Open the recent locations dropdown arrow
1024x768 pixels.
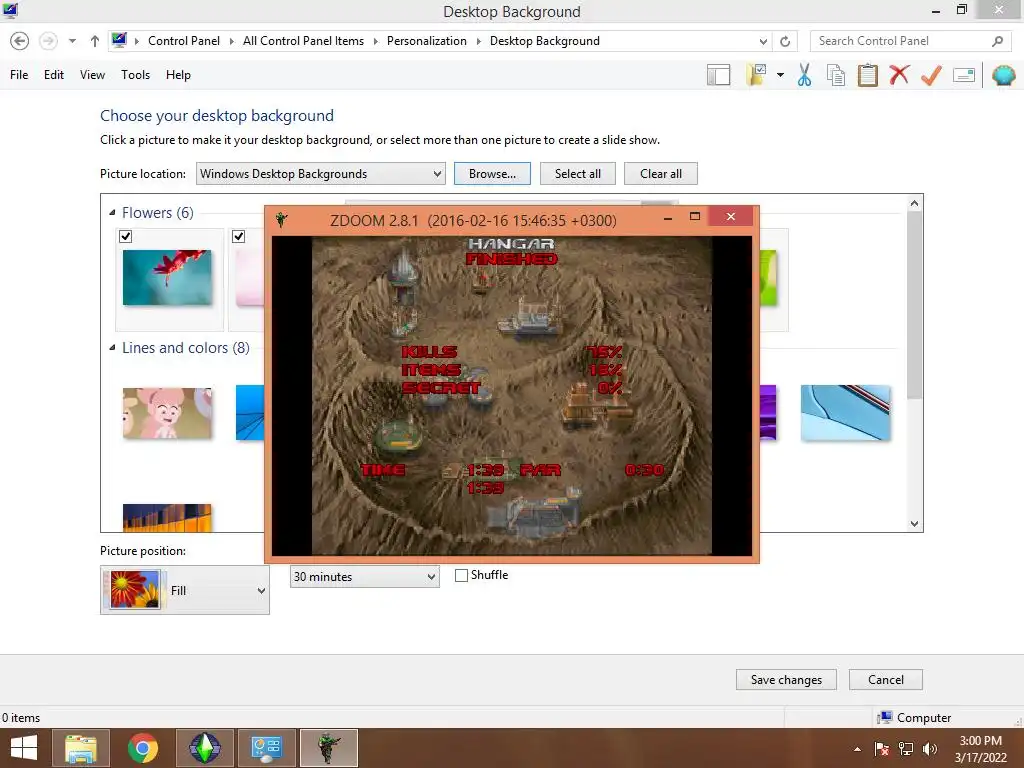(x=72, y=41)
